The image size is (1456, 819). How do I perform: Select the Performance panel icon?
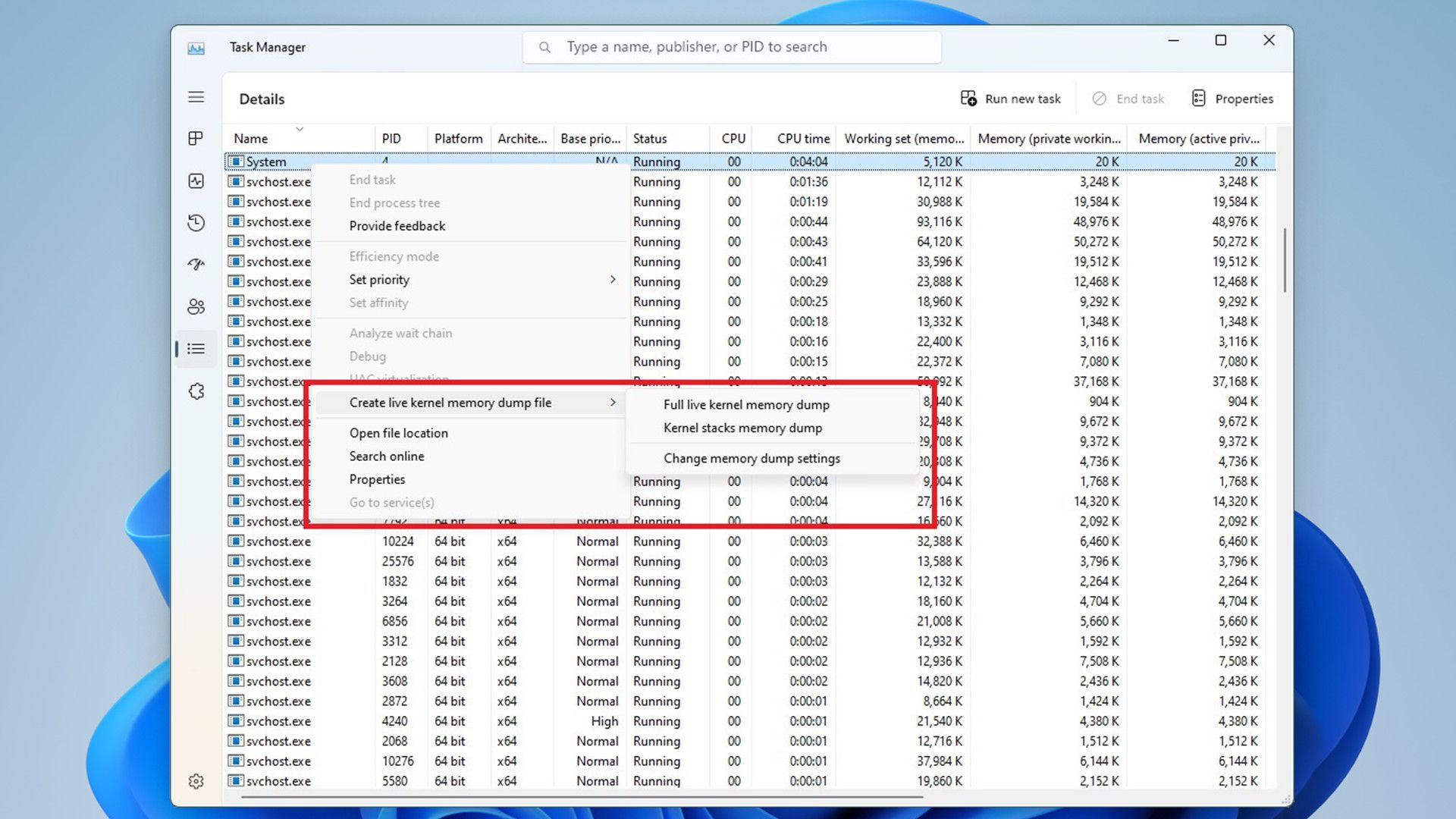197,180
